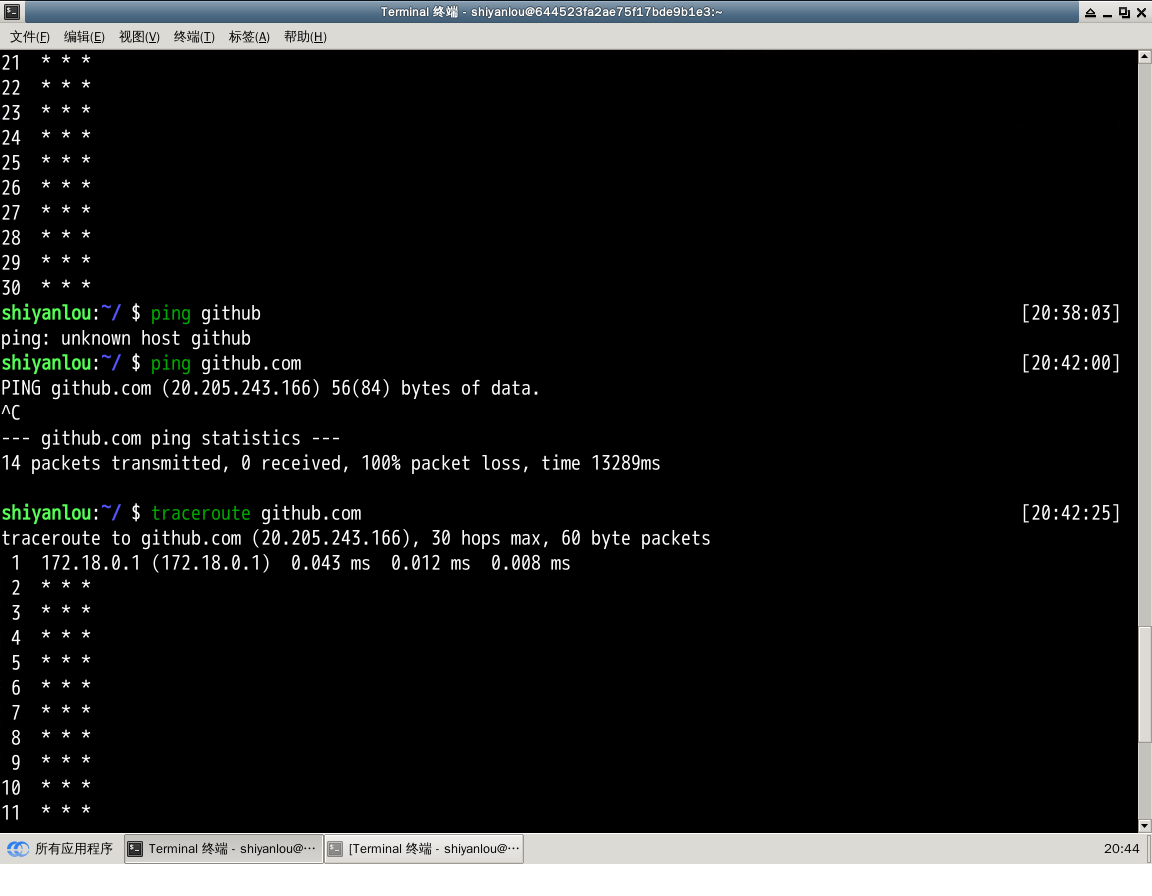Click the vertical scrollbar thumb

1145,684
